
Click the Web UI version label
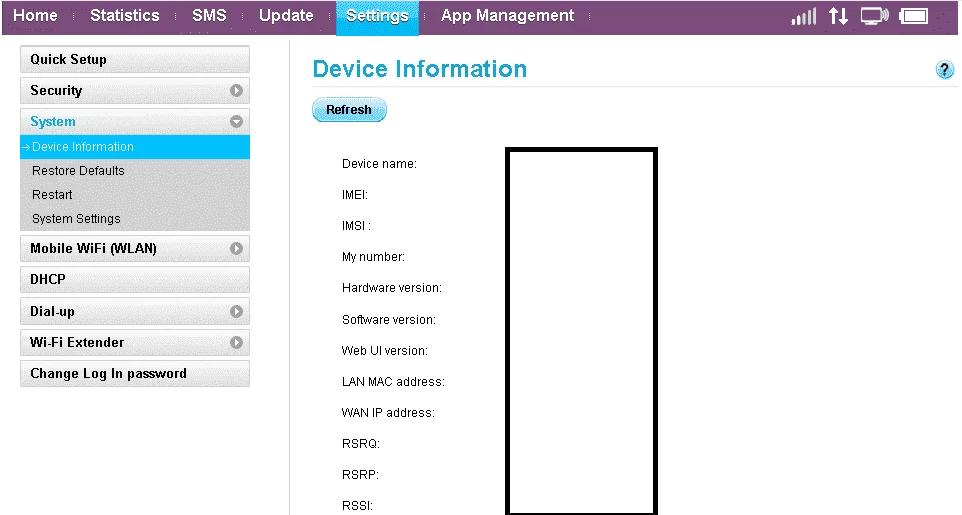385,351
